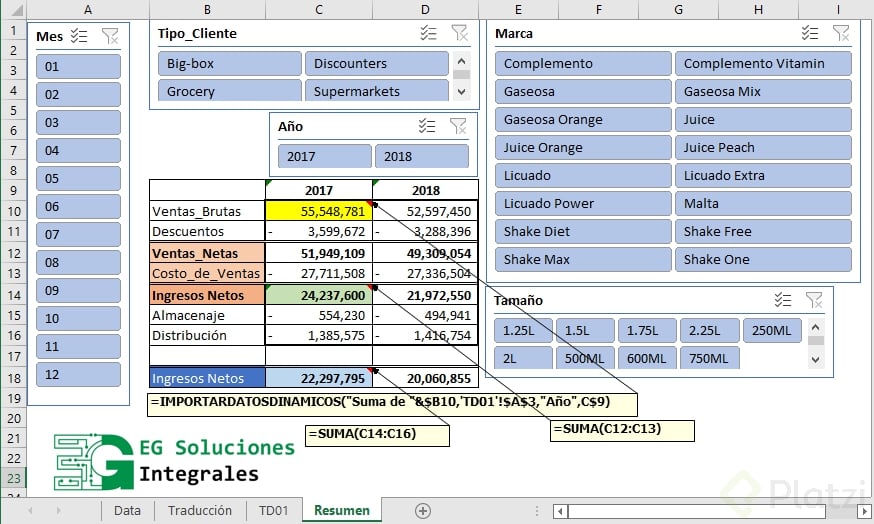874x524 pixels.
Task: Click Costo_de_Ventas label cell
Action: (x=207, y=273)
